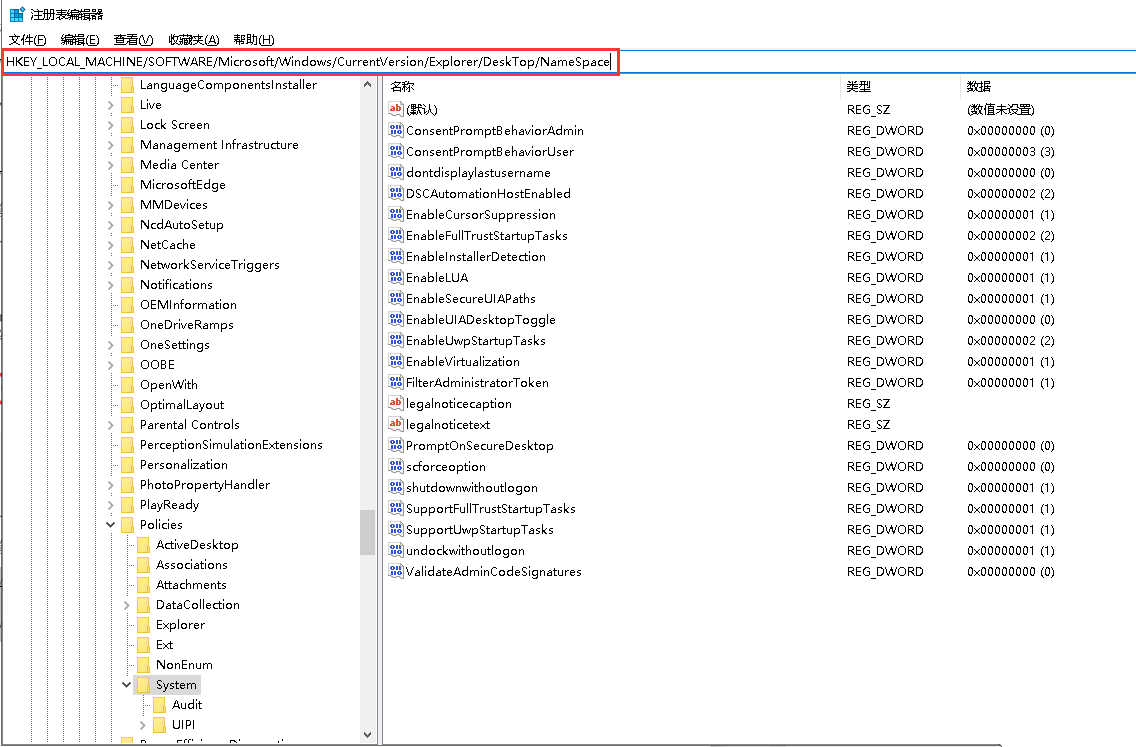Click the DWORD icon of dontdisplaylastusername

coord(396,172)
